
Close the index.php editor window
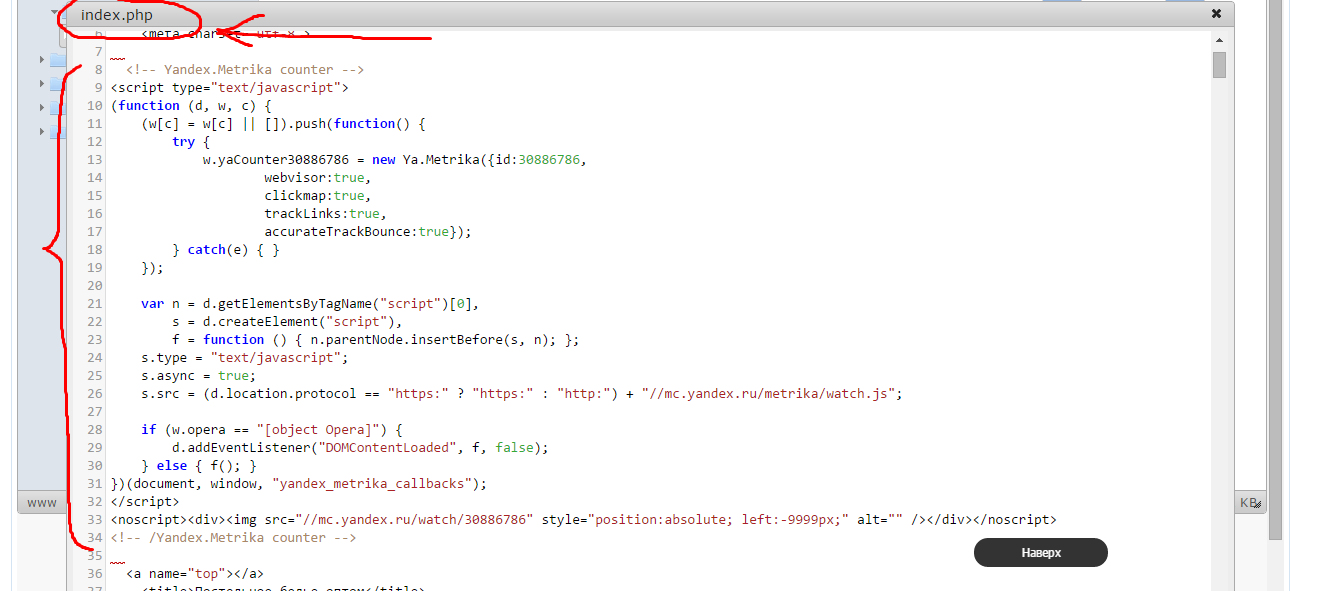pos(1216,14)
